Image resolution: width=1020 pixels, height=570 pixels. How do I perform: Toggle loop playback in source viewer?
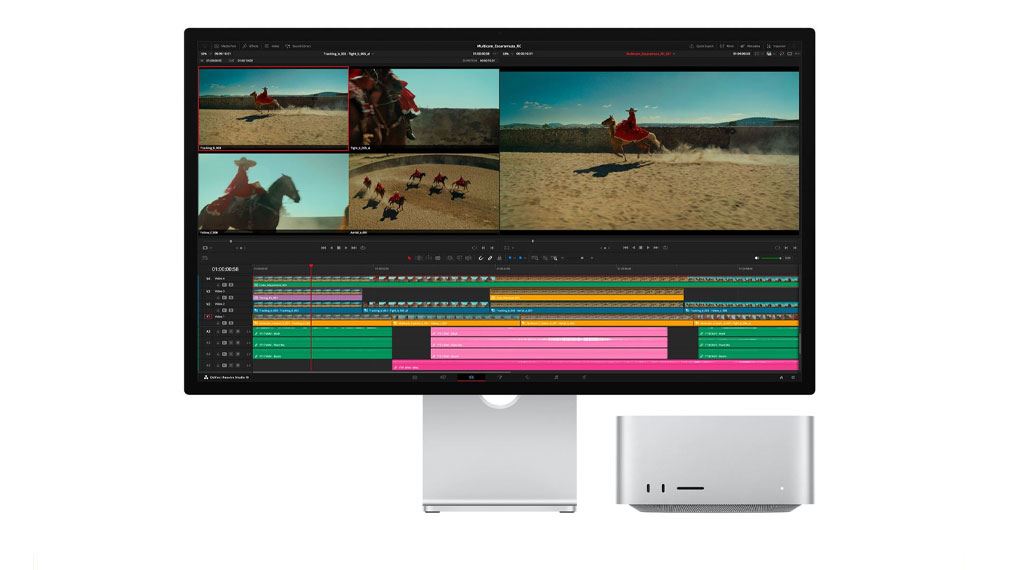pyautogui.click(x=362, y=248)
